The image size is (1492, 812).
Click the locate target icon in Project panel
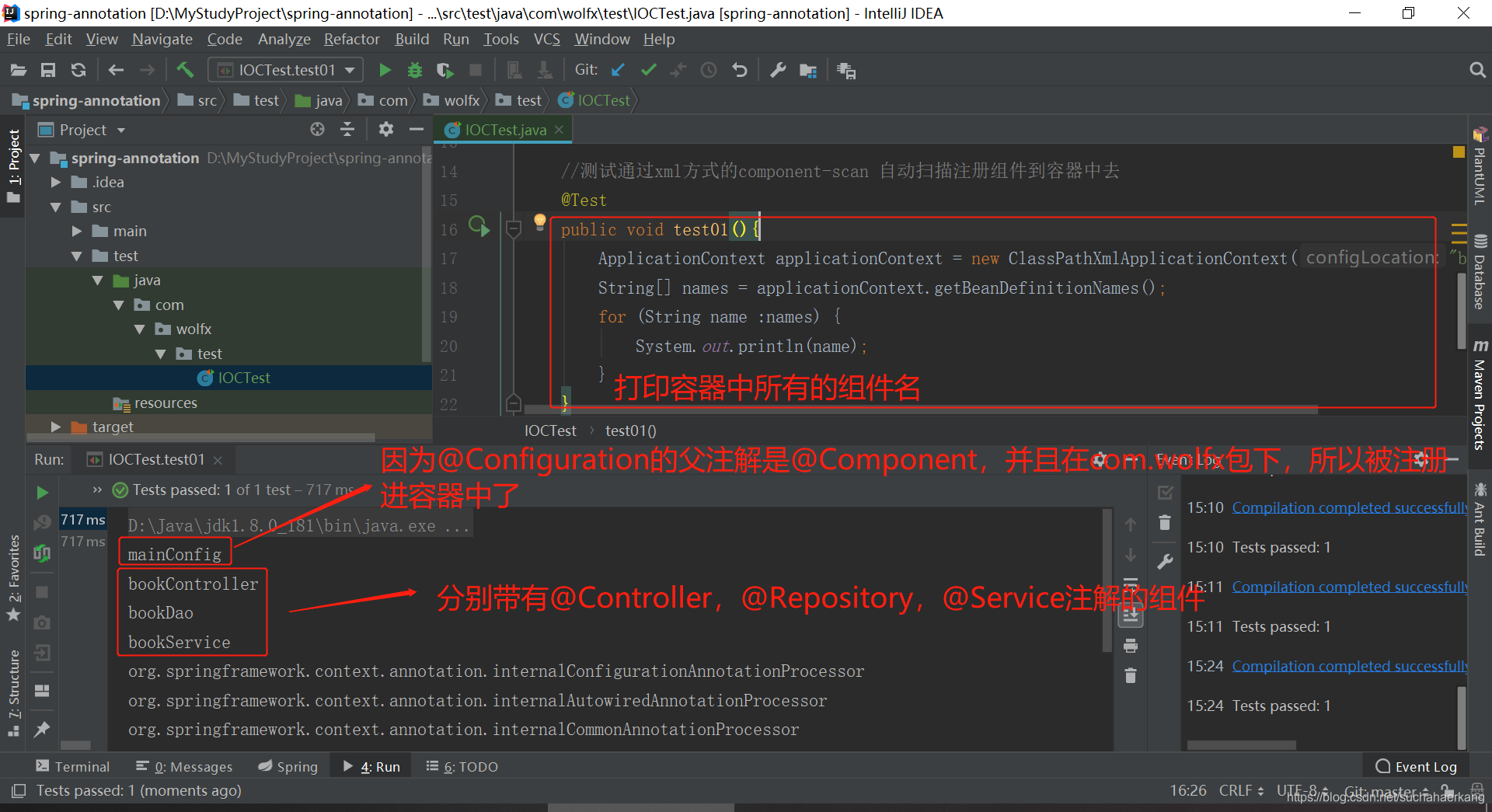pyautogui.click(x=317, y=130)
